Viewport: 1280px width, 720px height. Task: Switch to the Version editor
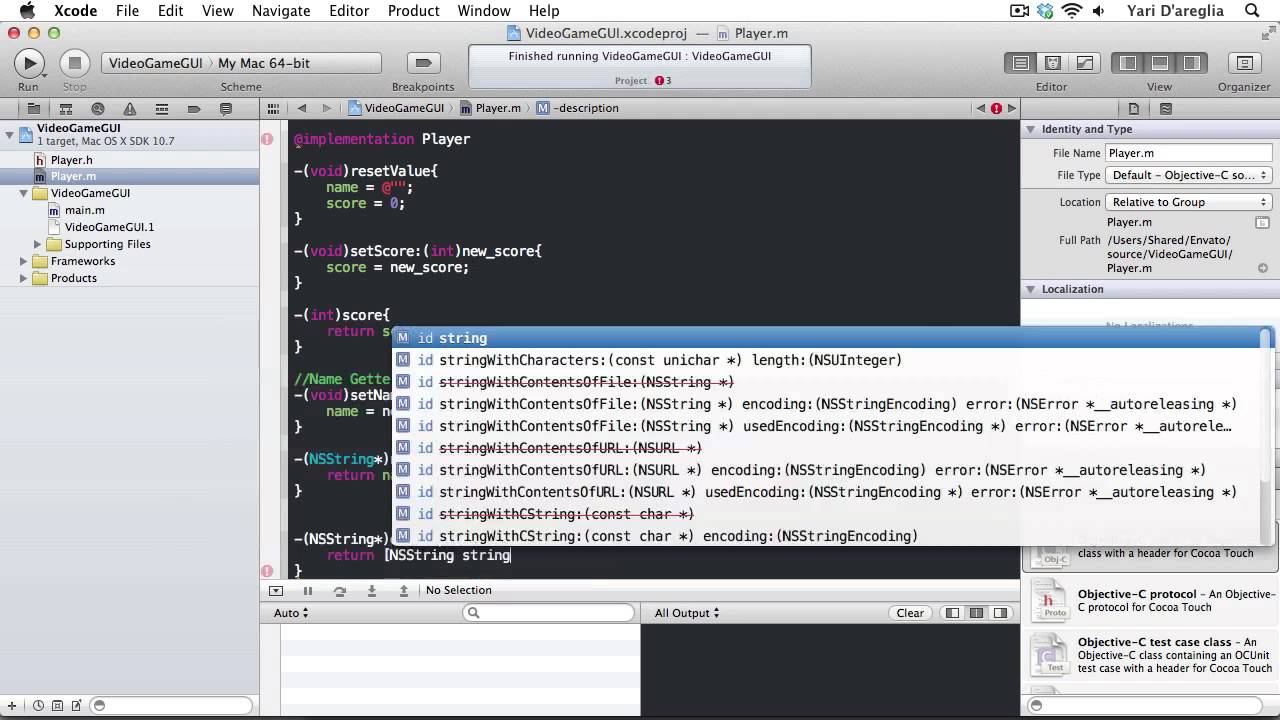point(1085,63)
